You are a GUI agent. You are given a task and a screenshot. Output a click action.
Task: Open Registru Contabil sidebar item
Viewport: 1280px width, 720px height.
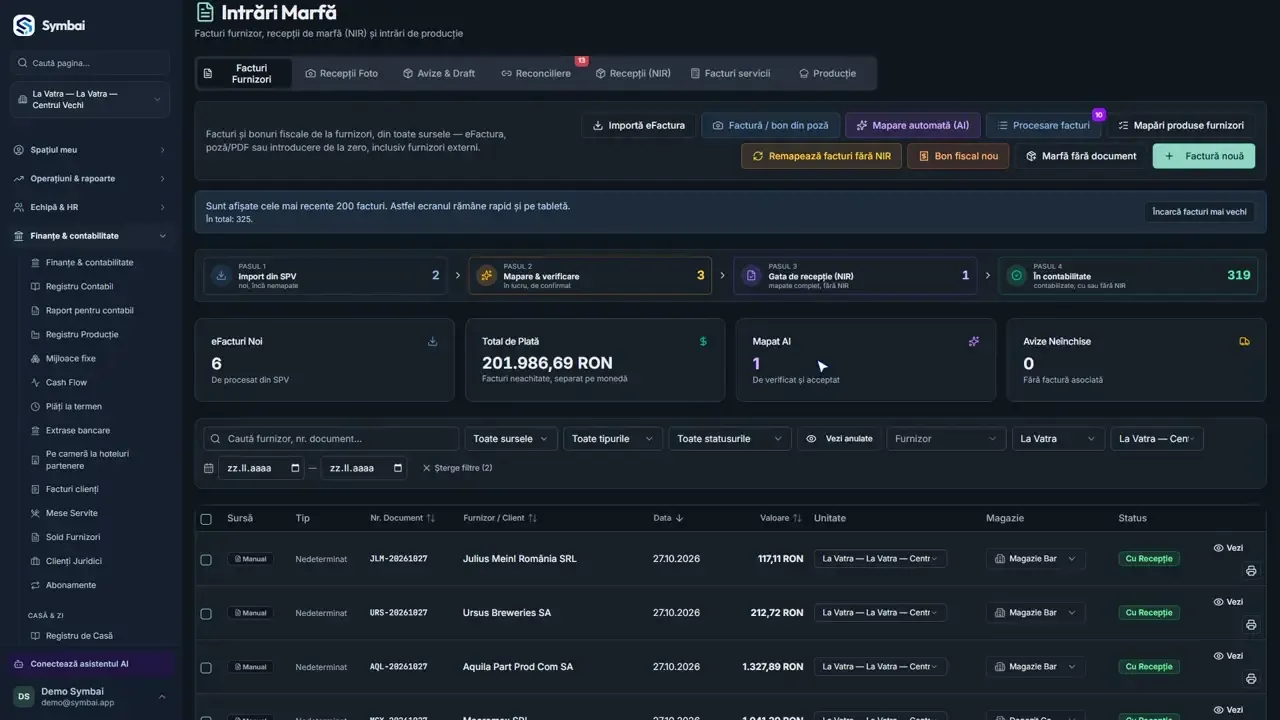click(79, 286)
